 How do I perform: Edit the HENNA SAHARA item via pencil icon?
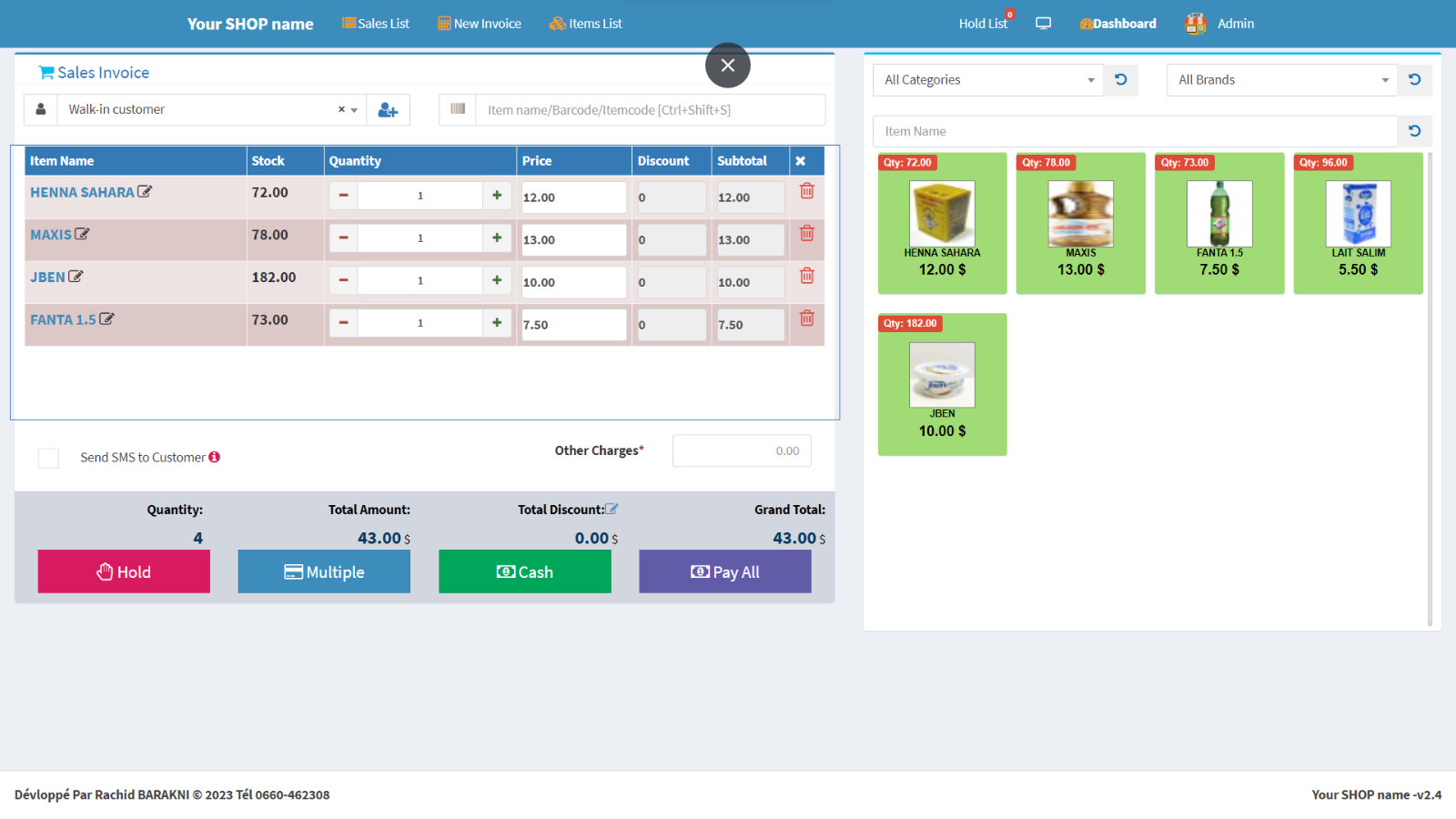click(145, 192)
